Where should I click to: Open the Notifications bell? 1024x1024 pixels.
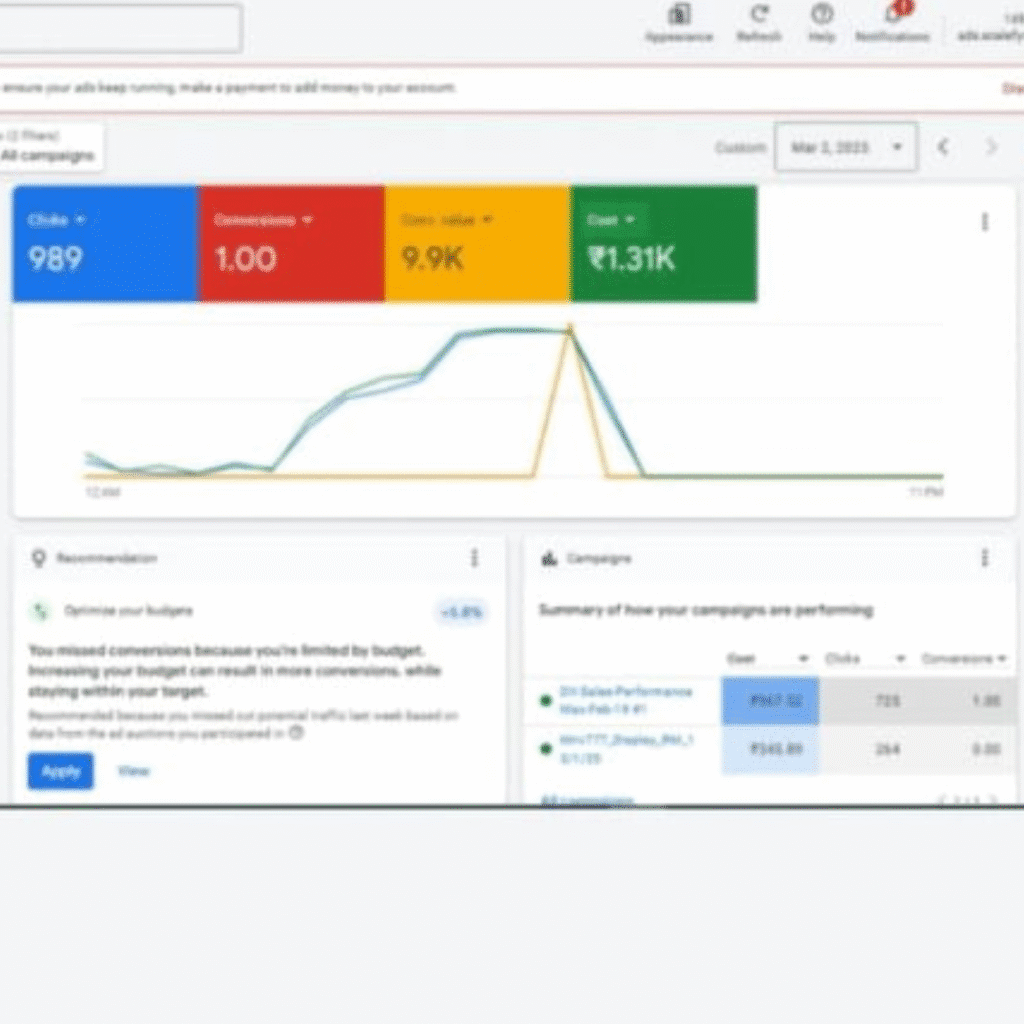[893, 15]
